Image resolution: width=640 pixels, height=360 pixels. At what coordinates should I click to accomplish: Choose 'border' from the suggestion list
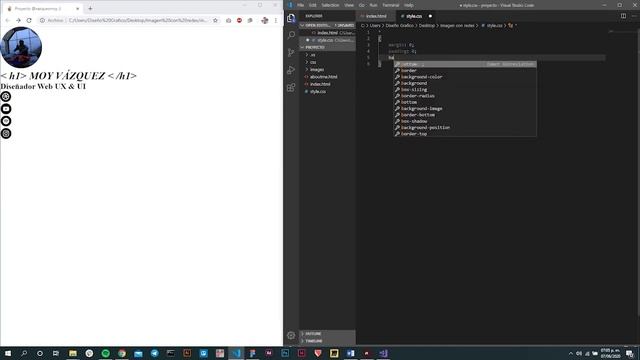[465, 71]
